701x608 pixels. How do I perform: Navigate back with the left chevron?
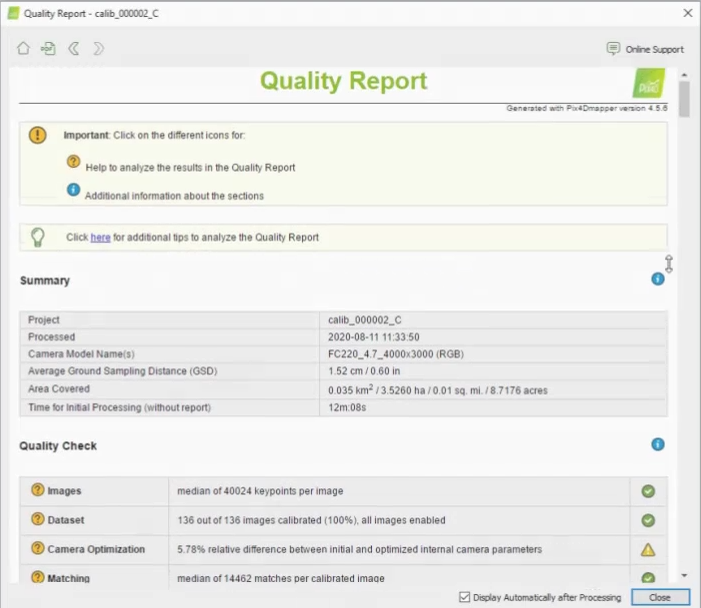pyautogui.click(x=73, y=48)
